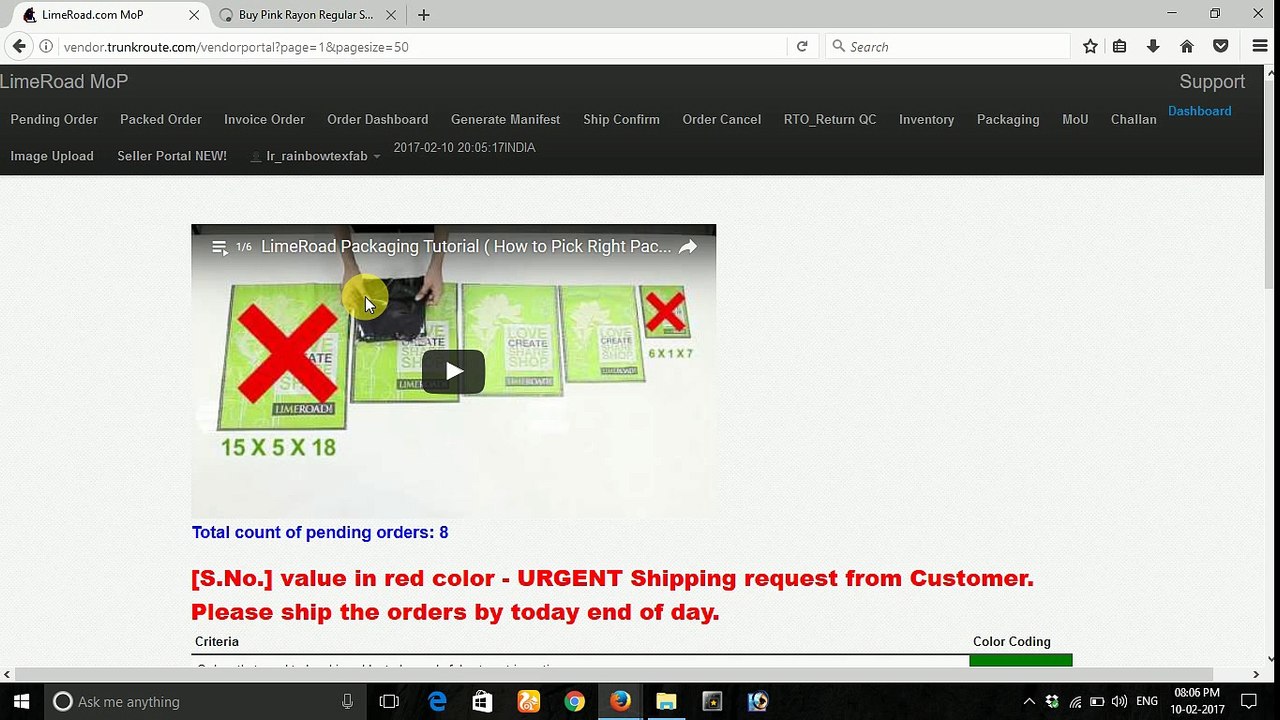Open the Packed Order menu
Image resolution: width=1280 pixels, height=720 pixels.
(x=161, y=119)
